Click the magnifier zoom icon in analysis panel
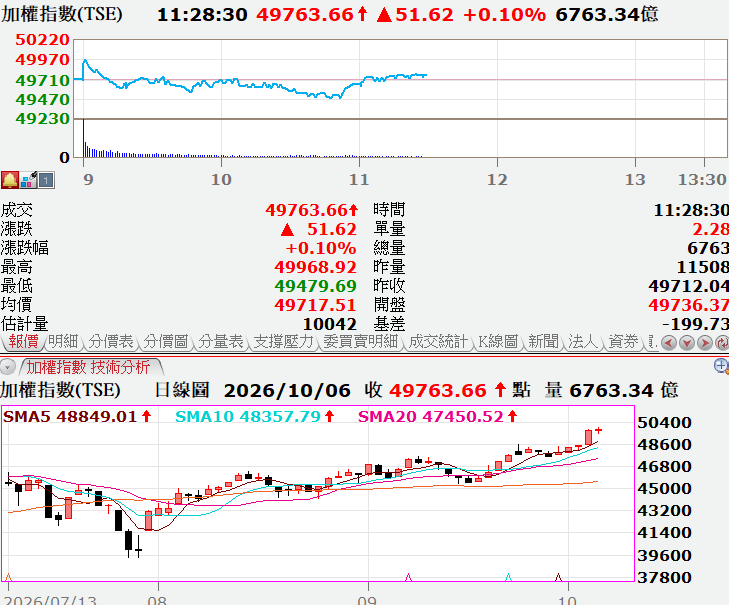The height and width of the screenshot is (605, 729). click(721, 366)
